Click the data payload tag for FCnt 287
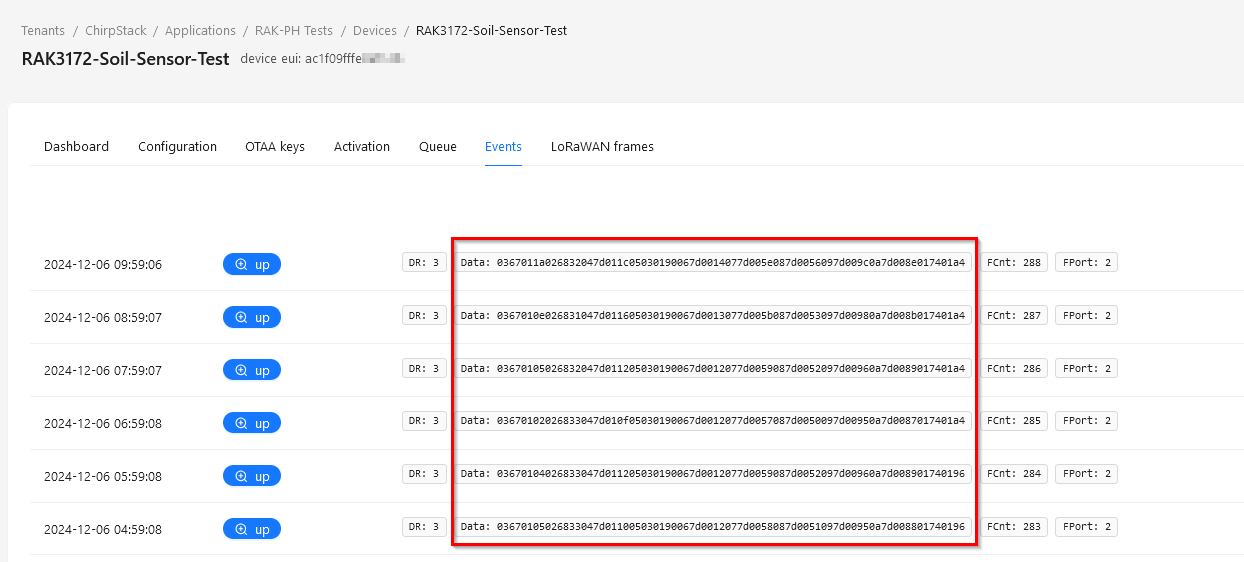 tap(713, 316)
